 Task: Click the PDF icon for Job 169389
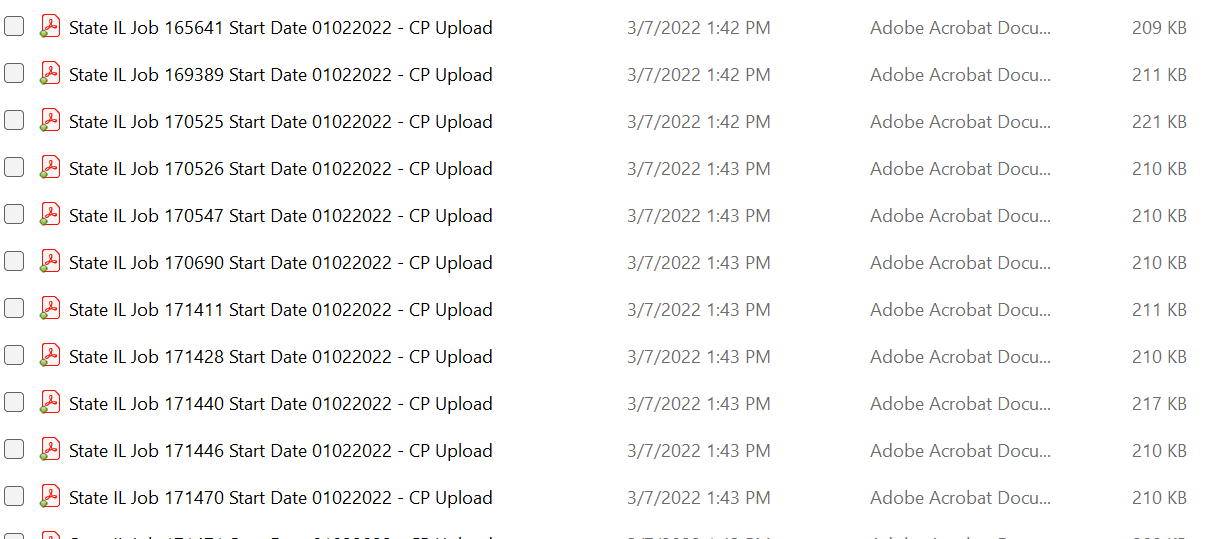click(49, 74)
